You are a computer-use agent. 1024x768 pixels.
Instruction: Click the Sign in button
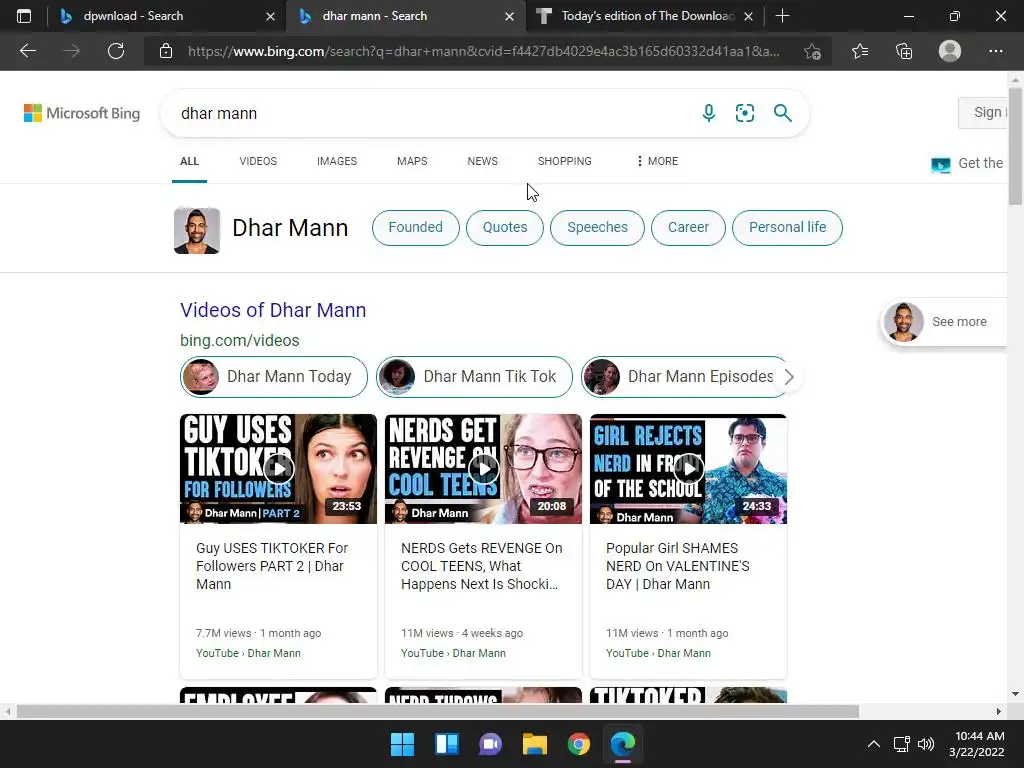(x=983, y=112)
